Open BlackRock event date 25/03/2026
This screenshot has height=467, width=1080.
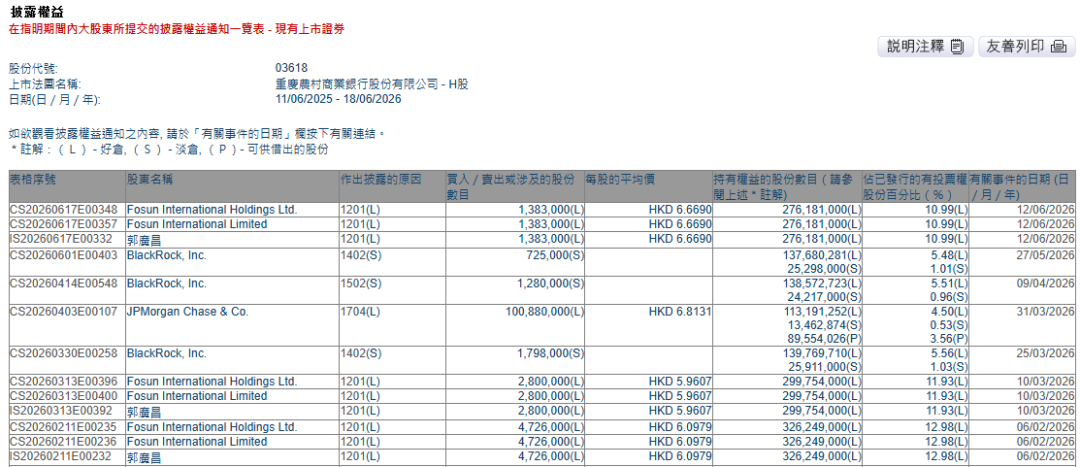(1045, 353)
